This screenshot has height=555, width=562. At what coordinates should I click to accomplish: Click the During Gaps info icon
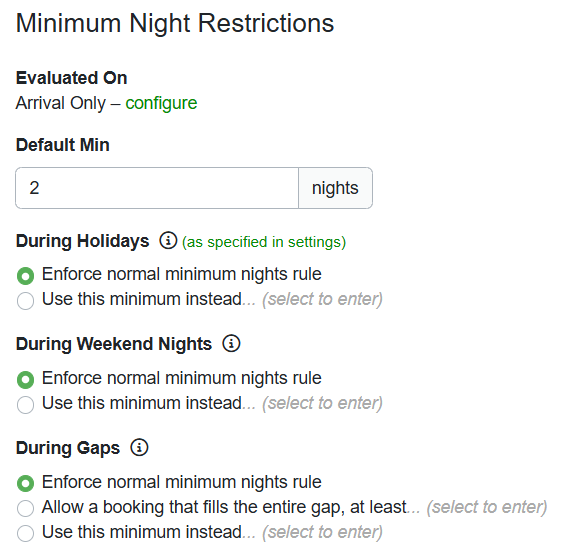139,447
